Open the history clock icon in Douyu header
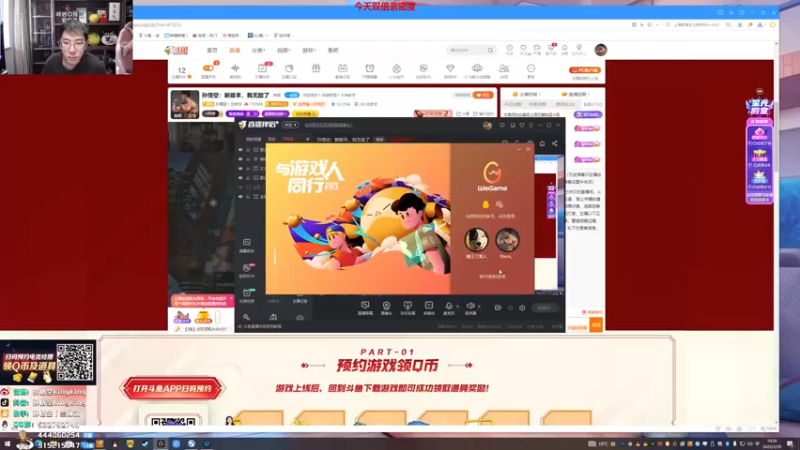The width and height of the screenshot is (800, 450). (509, 48)
